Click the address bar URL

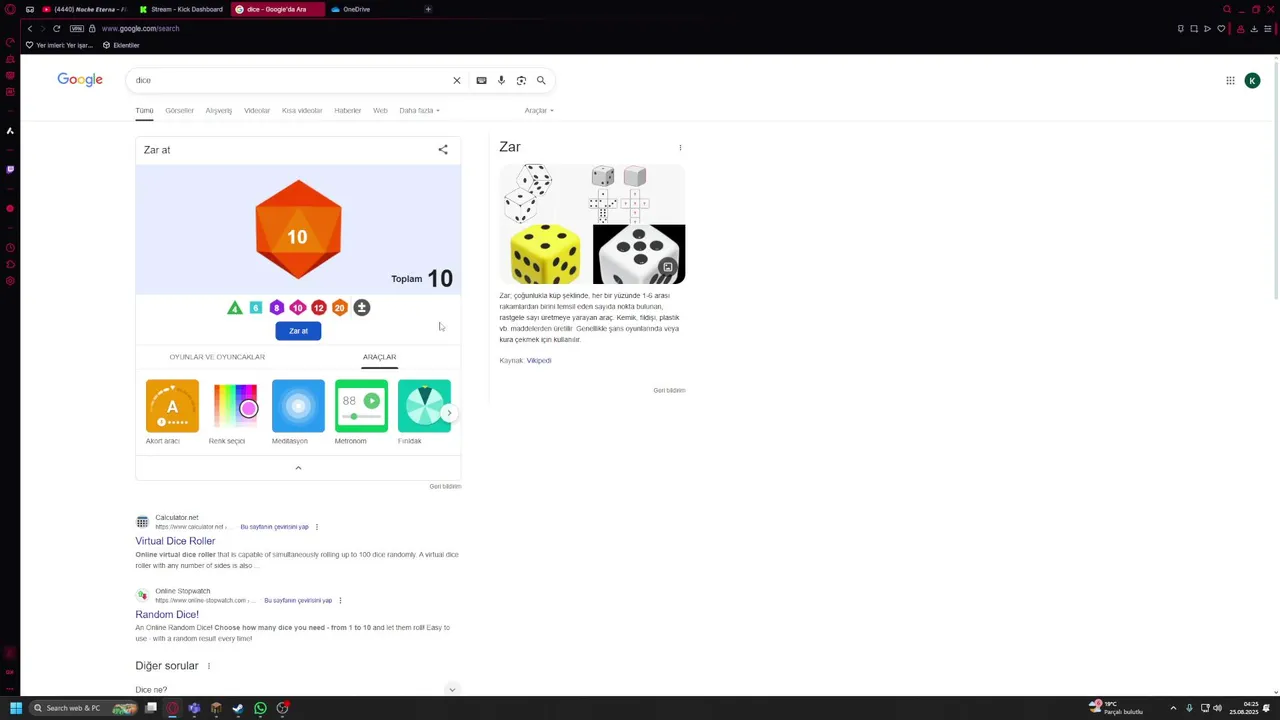pos(140,28)
